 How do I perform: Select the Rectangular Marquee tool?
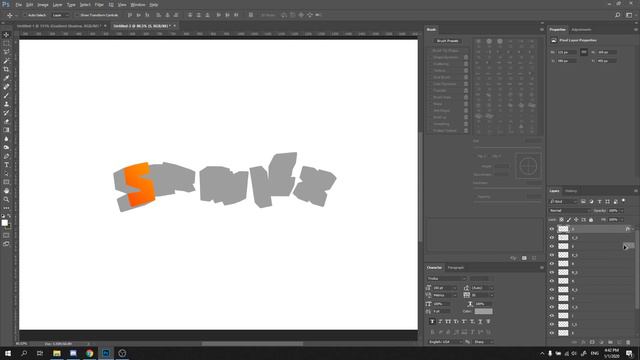(x=6, y=44)
